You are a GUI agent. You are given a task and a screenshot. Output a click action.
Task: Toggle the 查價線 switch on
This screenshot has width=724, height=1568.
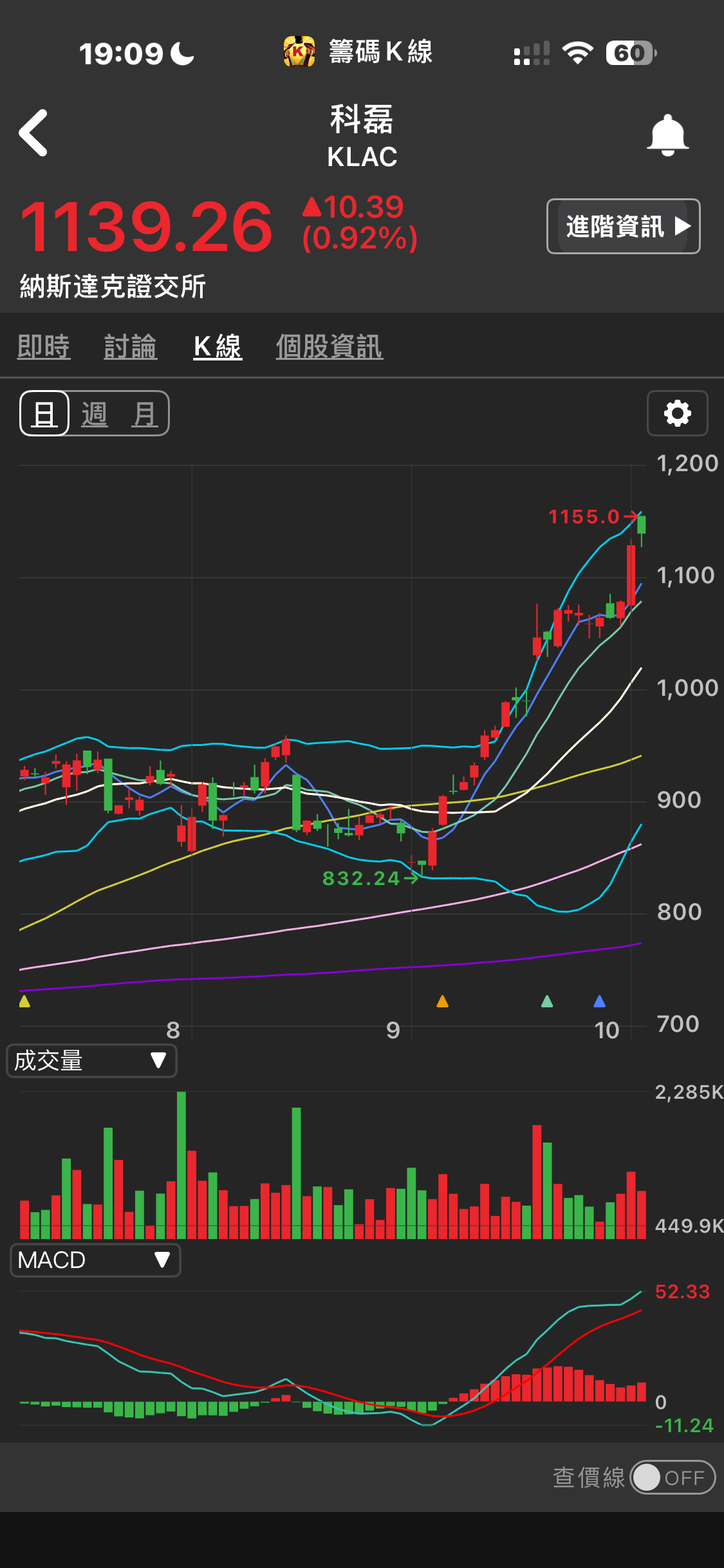673,1477
